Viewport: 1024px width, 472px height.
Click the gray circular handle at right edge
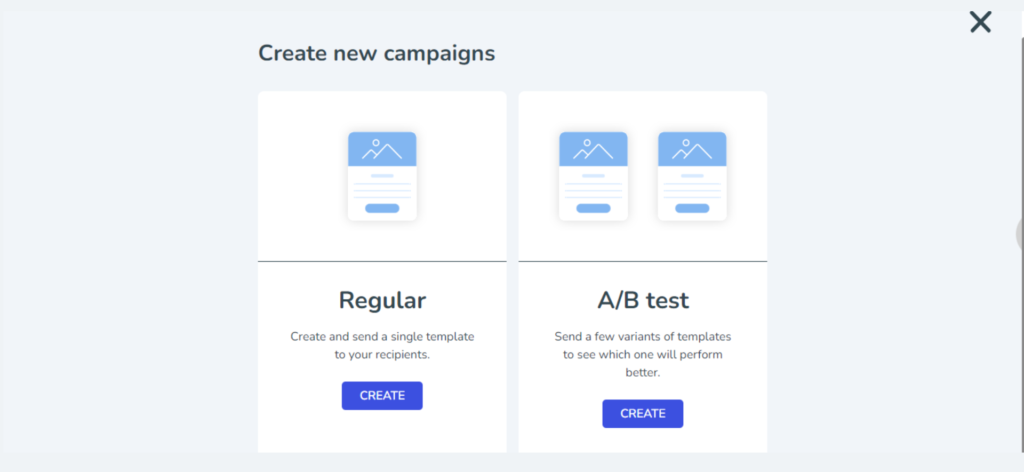pyautogui.click(x=1020, y=234)
